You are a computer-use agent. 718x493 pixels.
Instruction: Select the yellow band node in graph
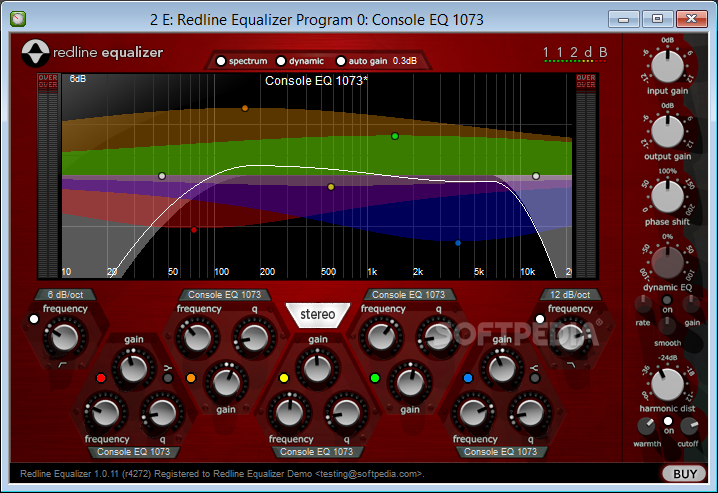tap(331, 187)
